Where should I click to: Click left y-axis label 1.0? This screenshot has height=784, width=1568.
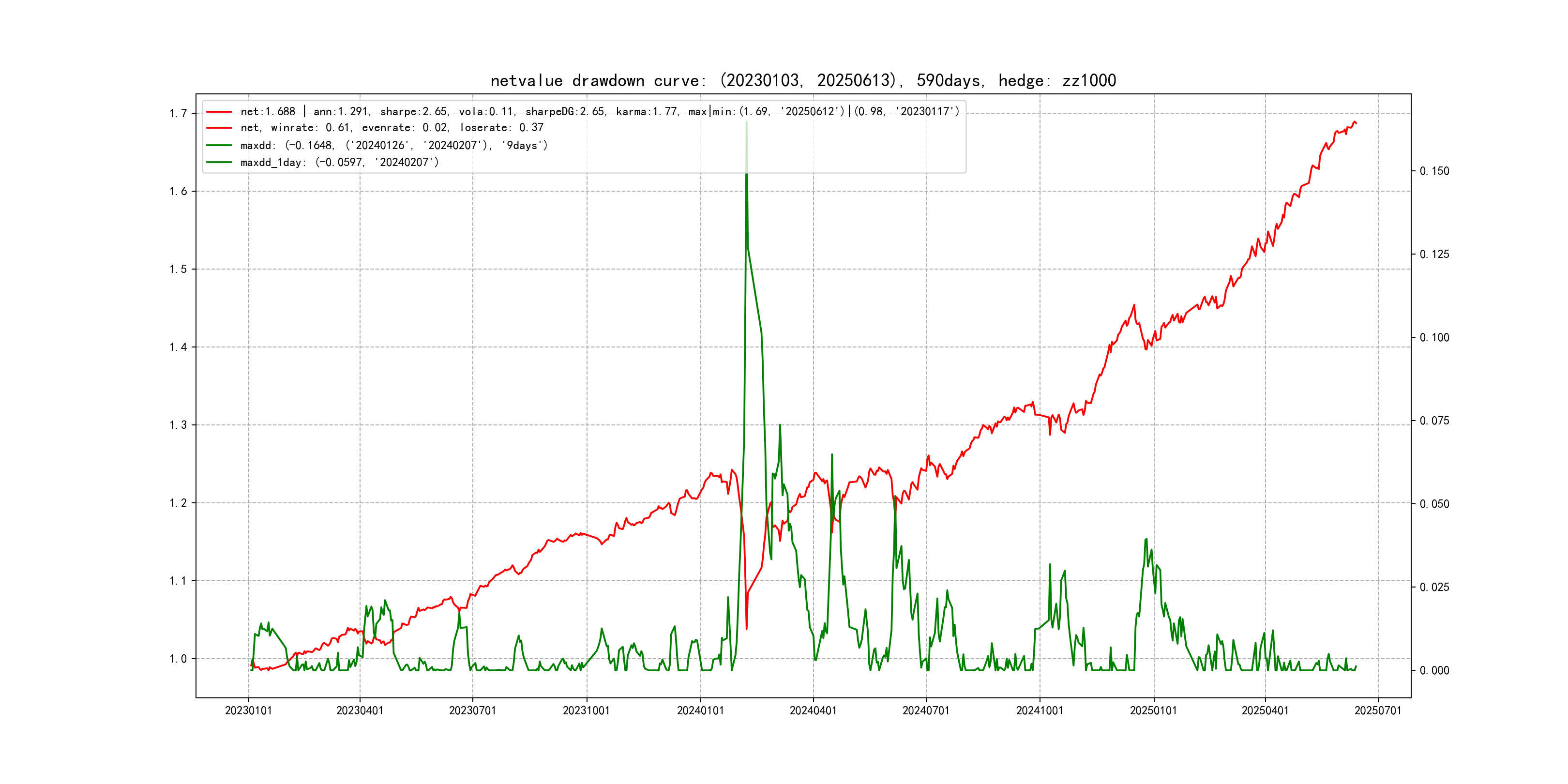pyautogui.click(x=178, y=659)
